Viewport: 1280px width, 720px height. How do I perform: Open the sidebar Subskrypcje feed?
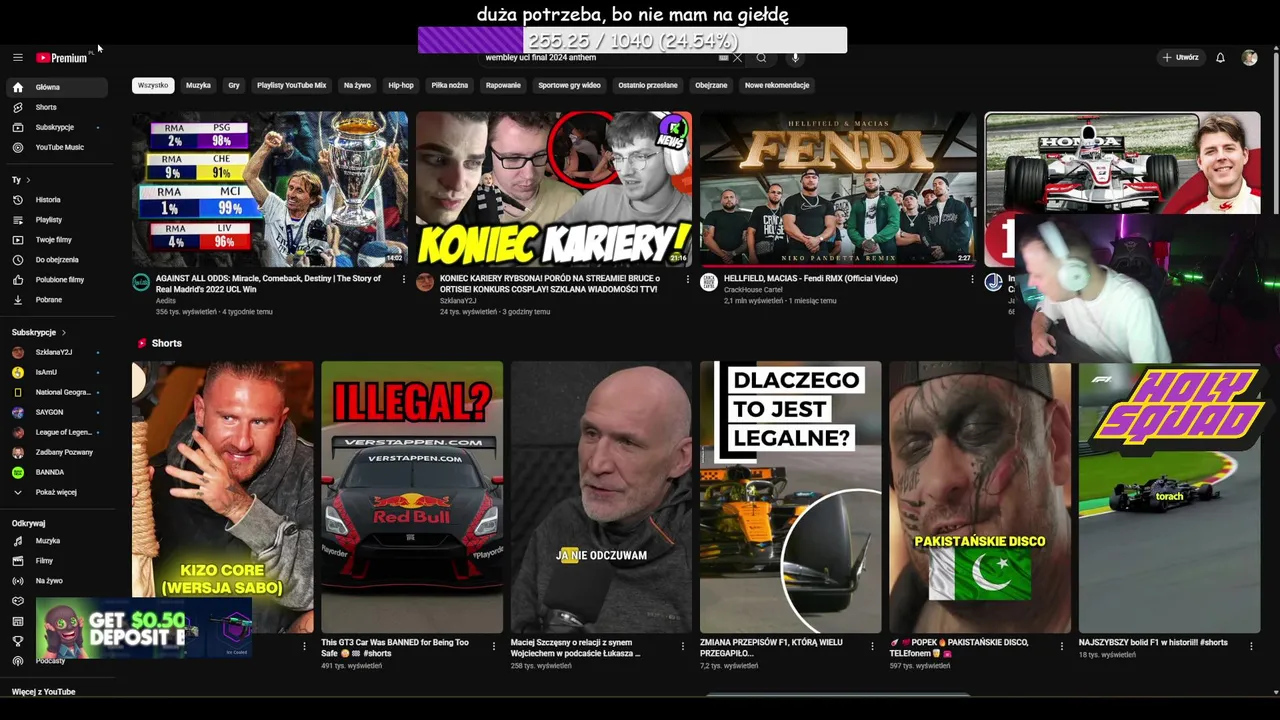tap(57, 127)
